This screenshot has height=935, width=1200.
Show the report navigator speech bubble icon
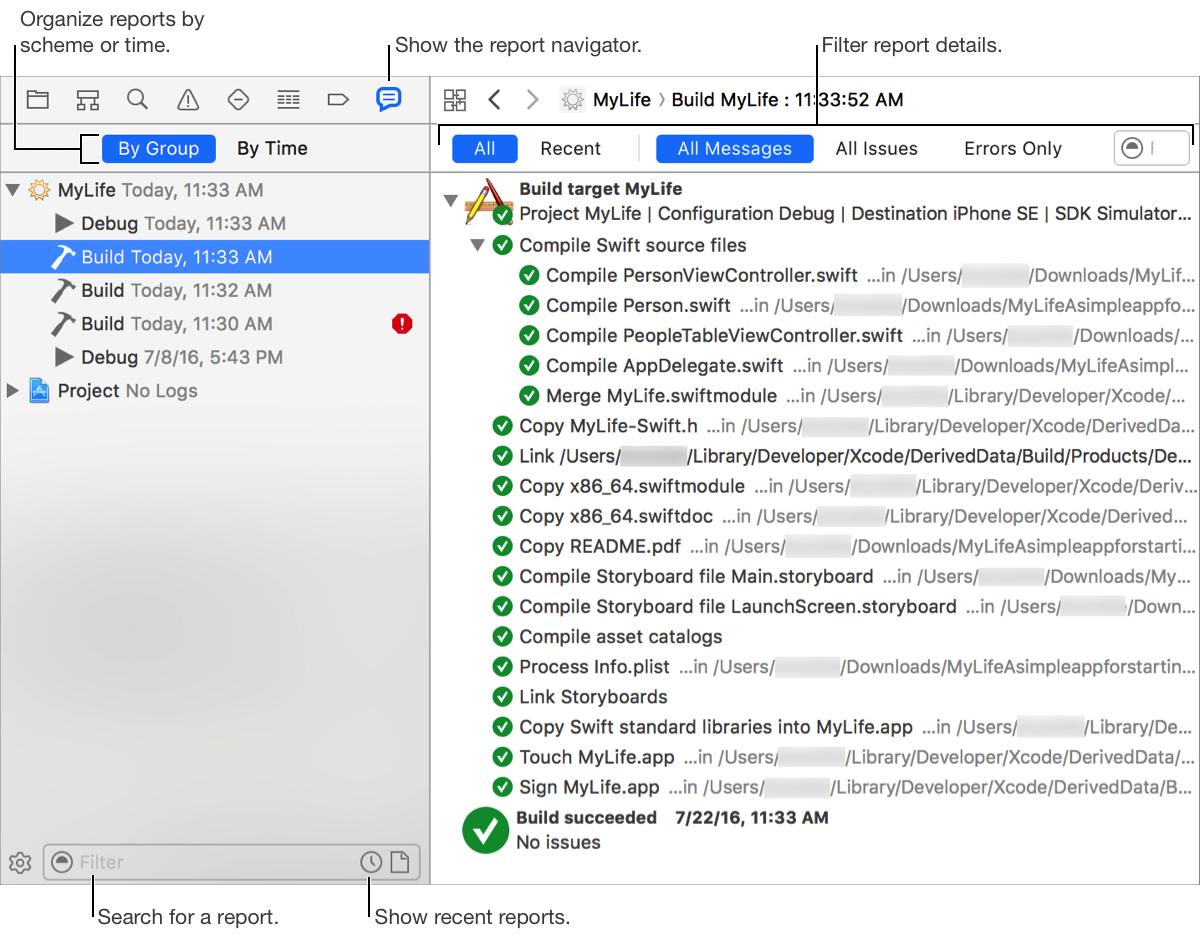point(389,98)
